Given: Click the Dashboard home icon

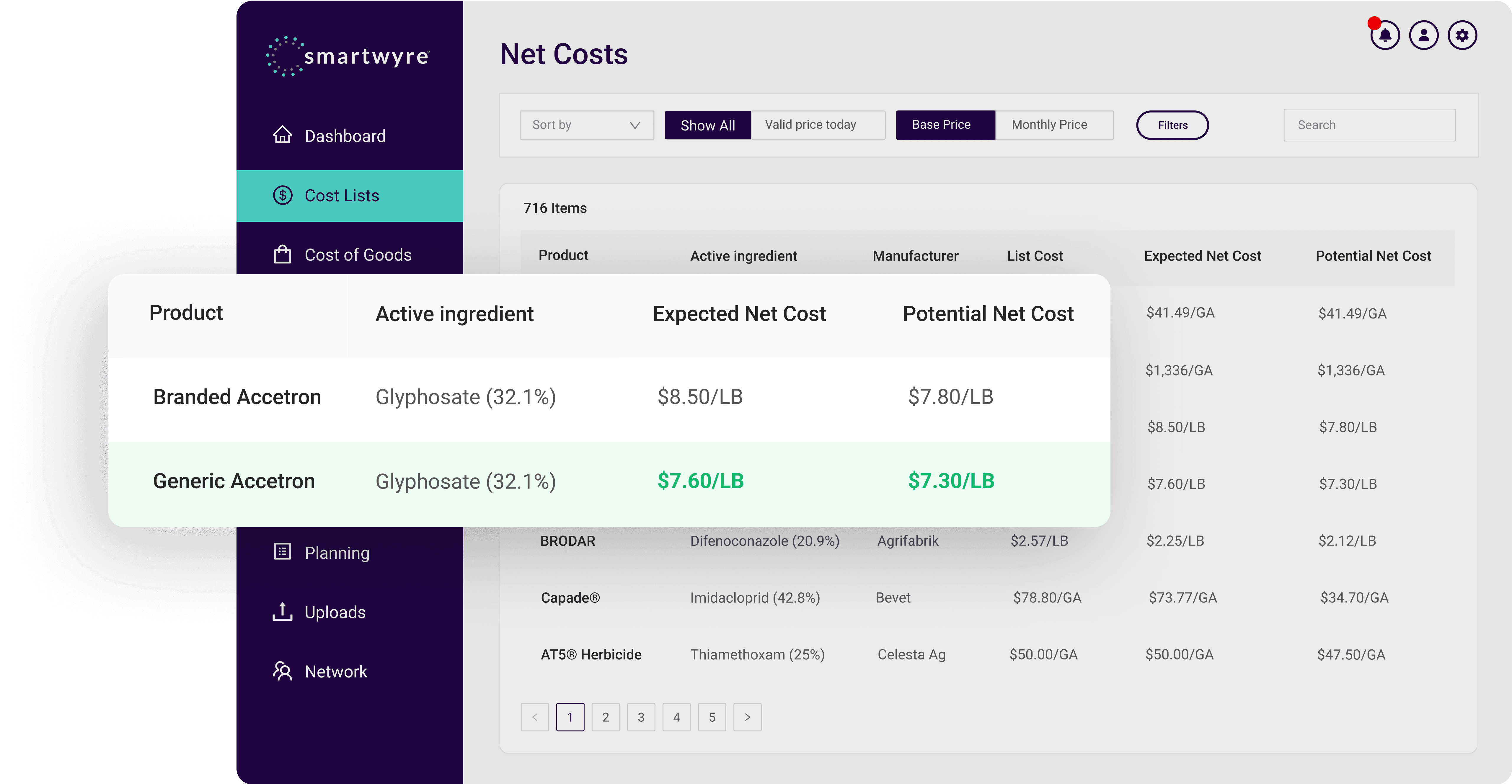Looking at the screenshot, I should 282,135.
